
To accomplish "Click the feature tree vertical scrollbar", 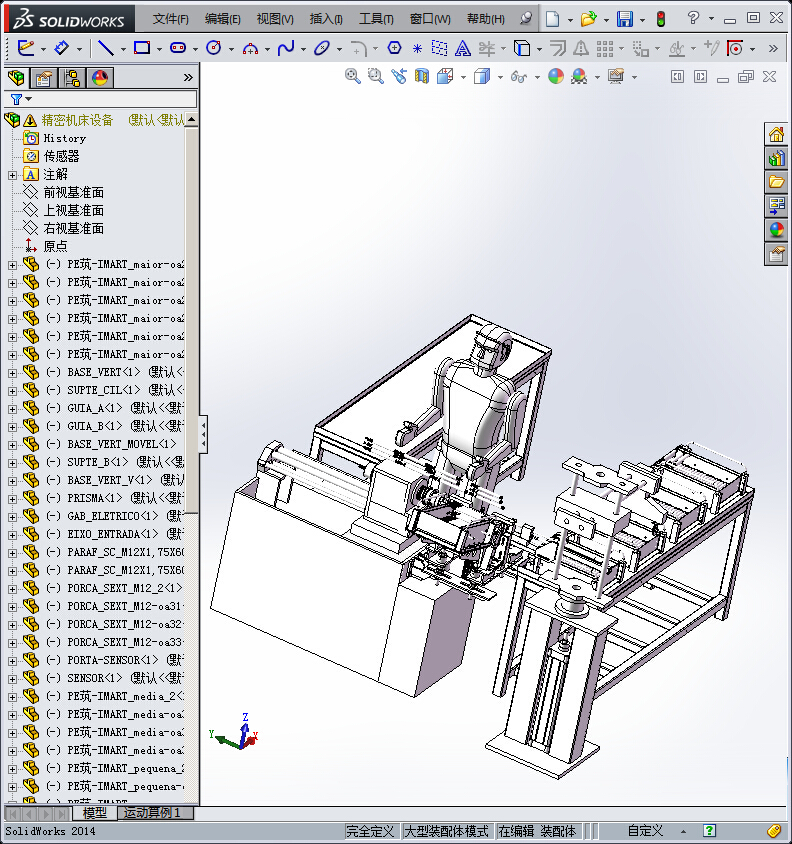I will click(x=192, y=320).
